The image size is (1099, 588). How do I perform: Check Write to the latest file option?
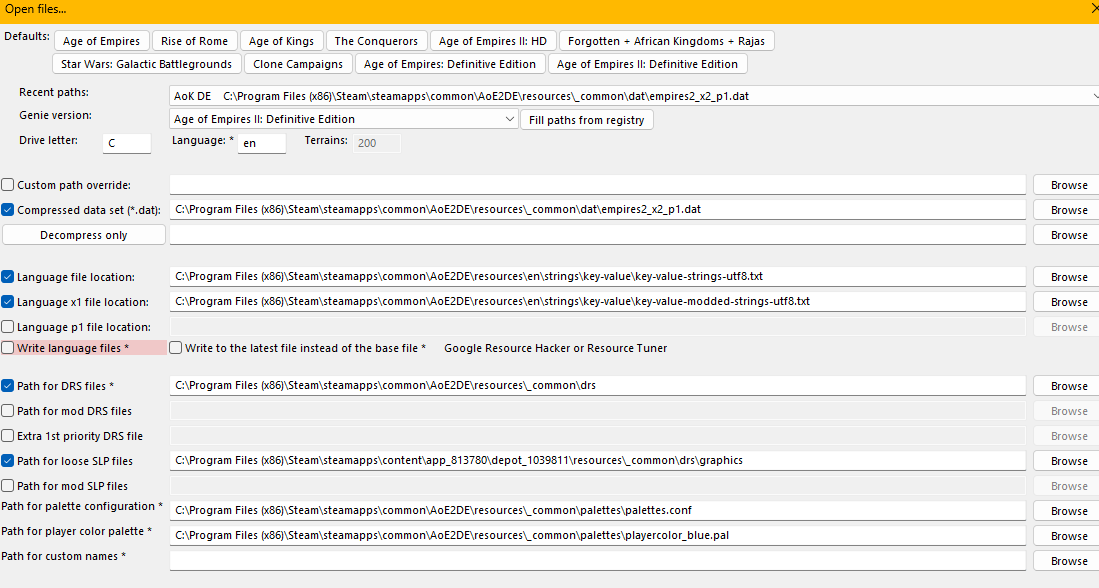[176, 348]
